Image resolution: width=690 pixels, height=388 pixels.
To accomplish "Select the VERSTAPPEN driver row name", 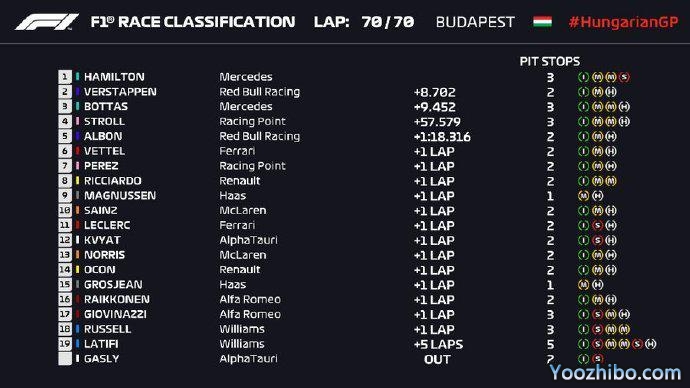I will (x=120, y=92).
